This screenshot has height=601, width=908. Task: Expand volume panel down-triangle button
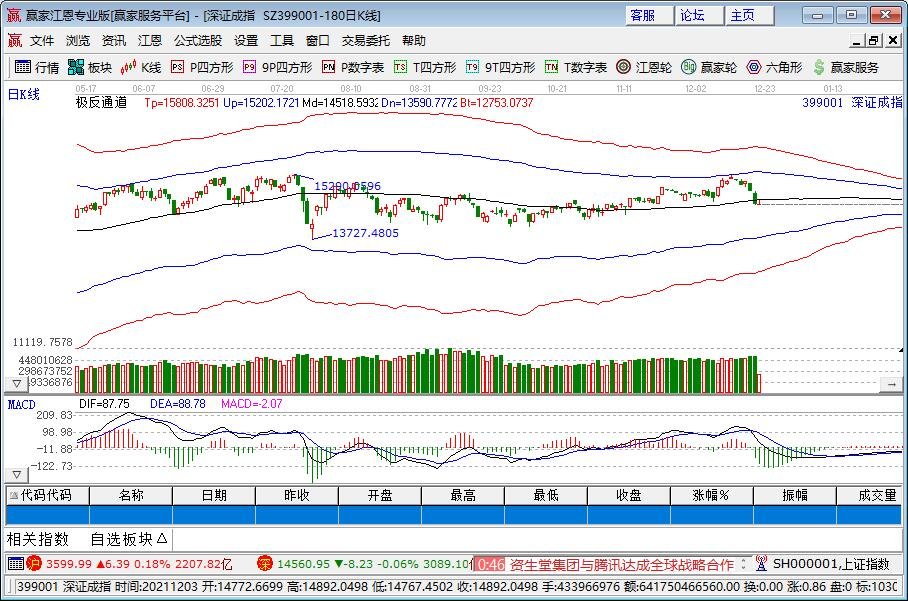pos(17,383)
